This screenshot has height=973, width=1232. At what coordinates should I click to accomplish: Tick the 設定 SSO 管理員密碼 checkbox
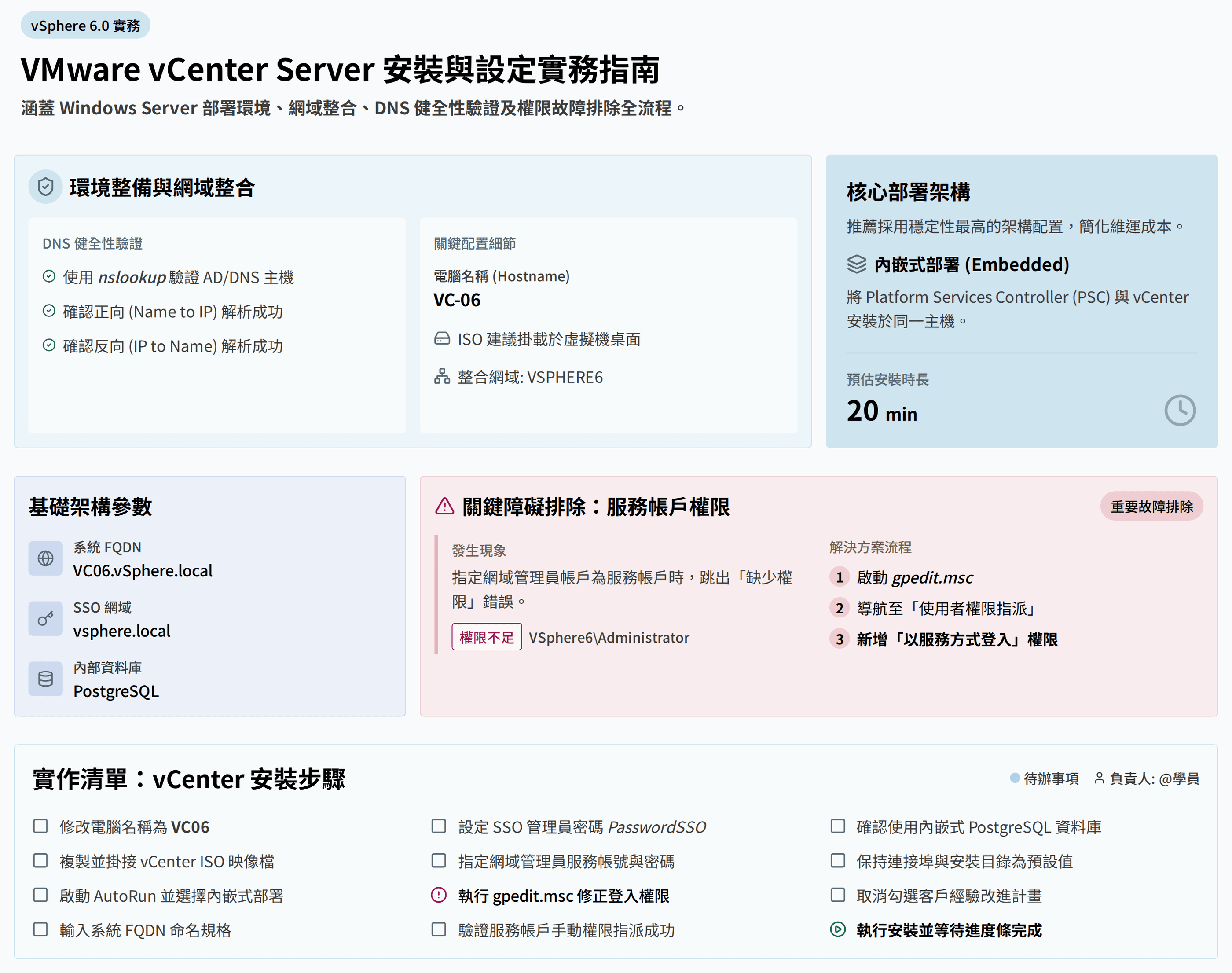tap(439, 826)
